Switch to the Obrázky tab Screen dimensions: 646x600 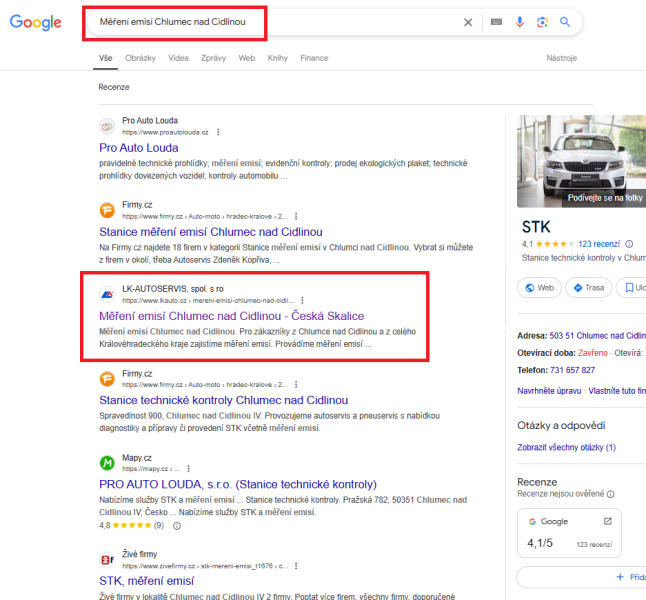[140, 58]
